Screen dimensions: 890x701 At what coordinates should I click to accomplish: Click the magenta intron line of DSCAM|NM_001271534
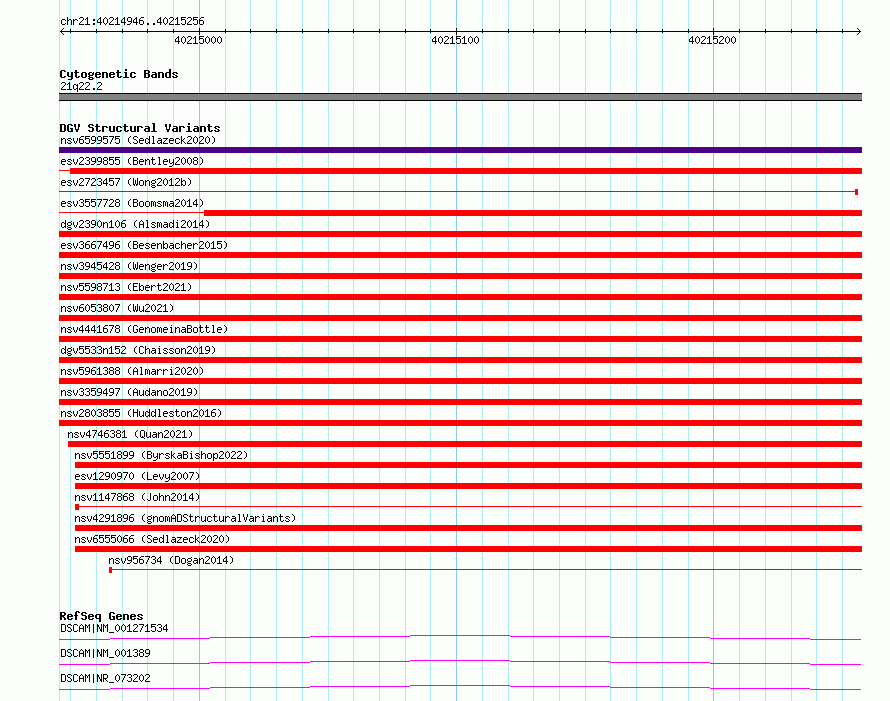click(460, 636)
